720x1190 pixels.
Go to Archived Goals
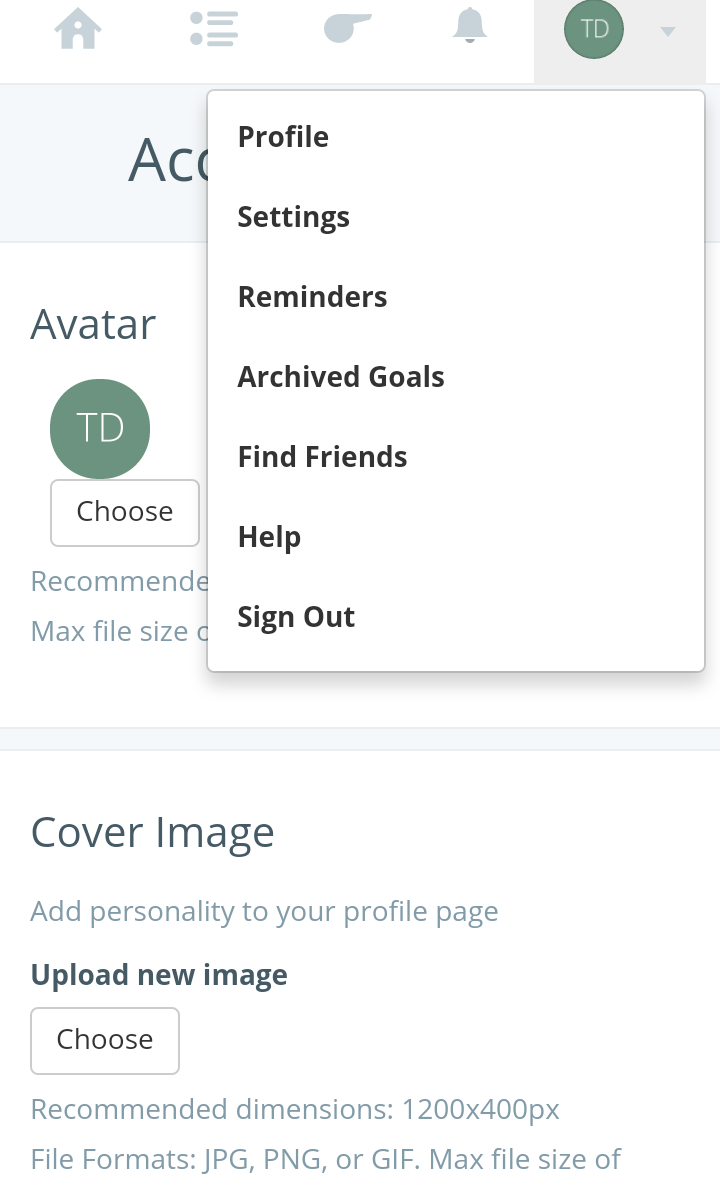tap(341, 377)
